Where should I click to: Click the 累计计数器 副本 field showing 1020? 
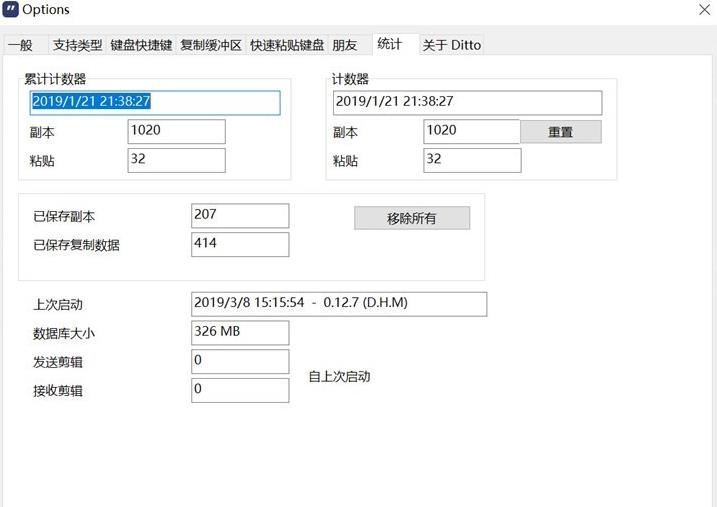pyautogui.click(x=177, y=132)
